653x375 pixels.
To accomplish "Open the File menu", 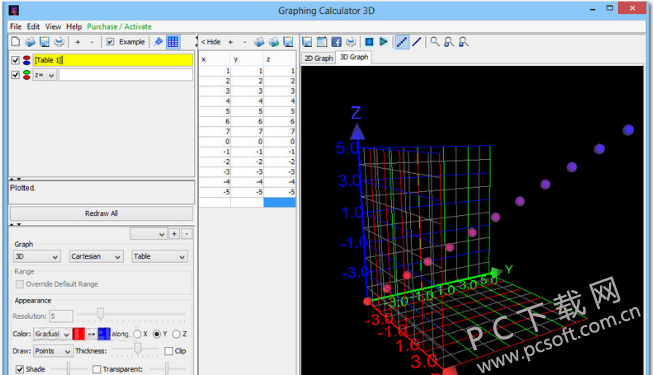I will 16,26.
